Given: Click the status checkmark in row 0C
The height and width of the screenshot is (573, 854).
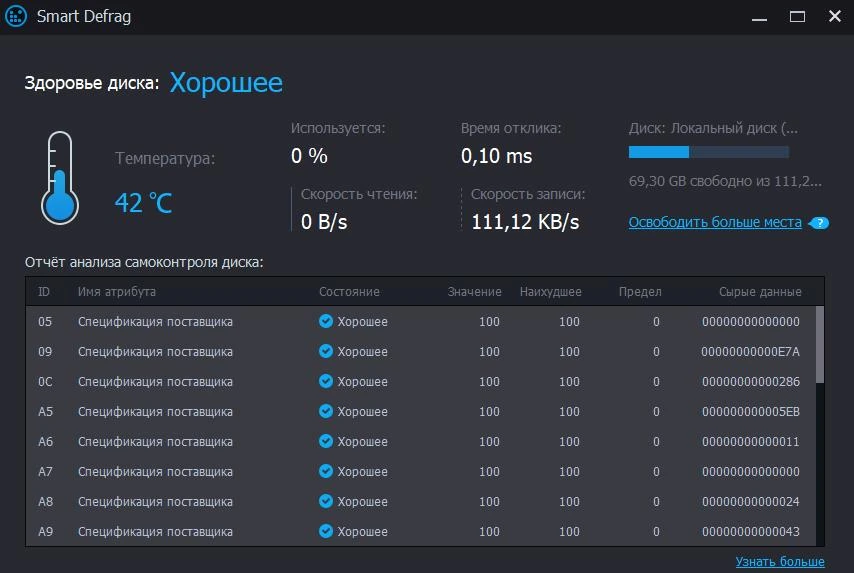Looking at the screenshot, I should click(x=326, y=381).
